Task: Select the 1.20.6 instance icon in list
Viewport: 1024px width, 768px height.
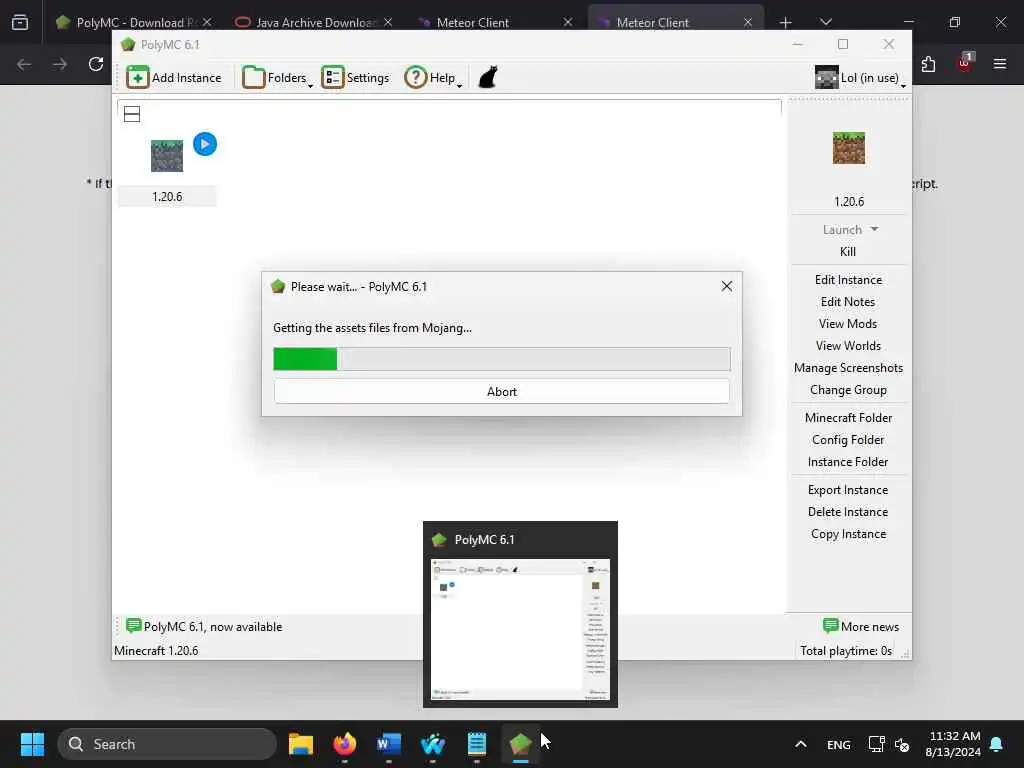Action: 167,155
